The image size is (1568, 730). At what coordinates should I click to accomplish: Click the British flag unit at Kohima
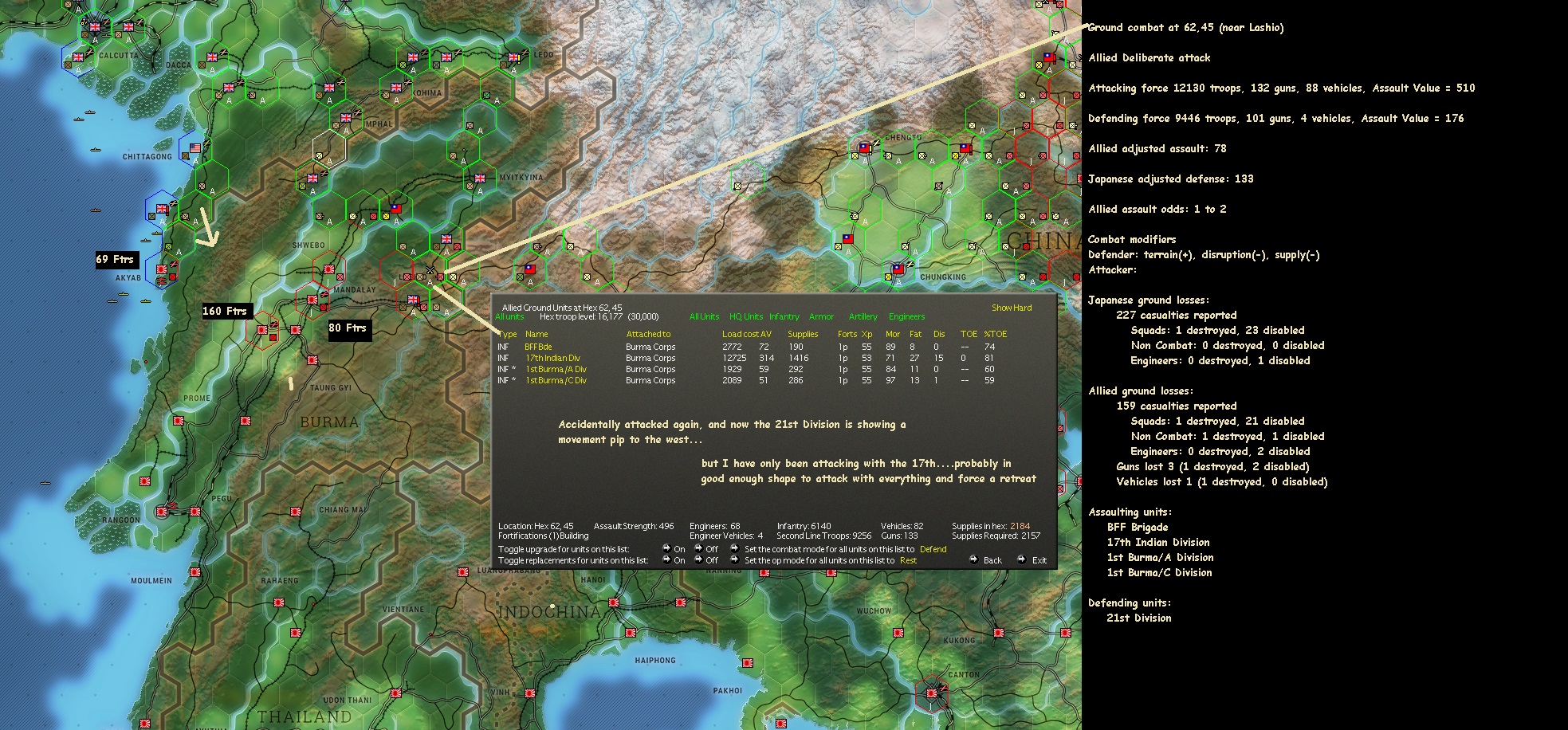click(396, 88)
